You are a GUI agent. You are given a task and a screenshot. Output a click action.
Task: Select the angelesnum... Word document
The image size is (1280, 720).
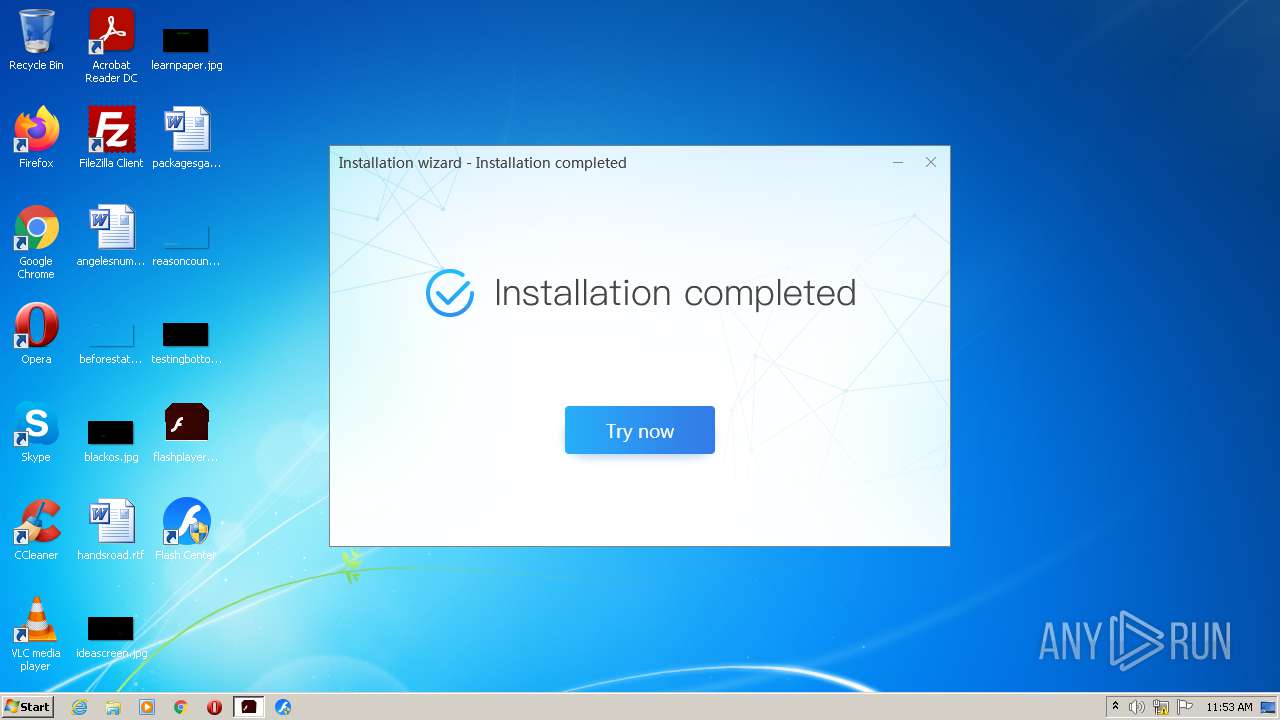click(x=111, y=237)
